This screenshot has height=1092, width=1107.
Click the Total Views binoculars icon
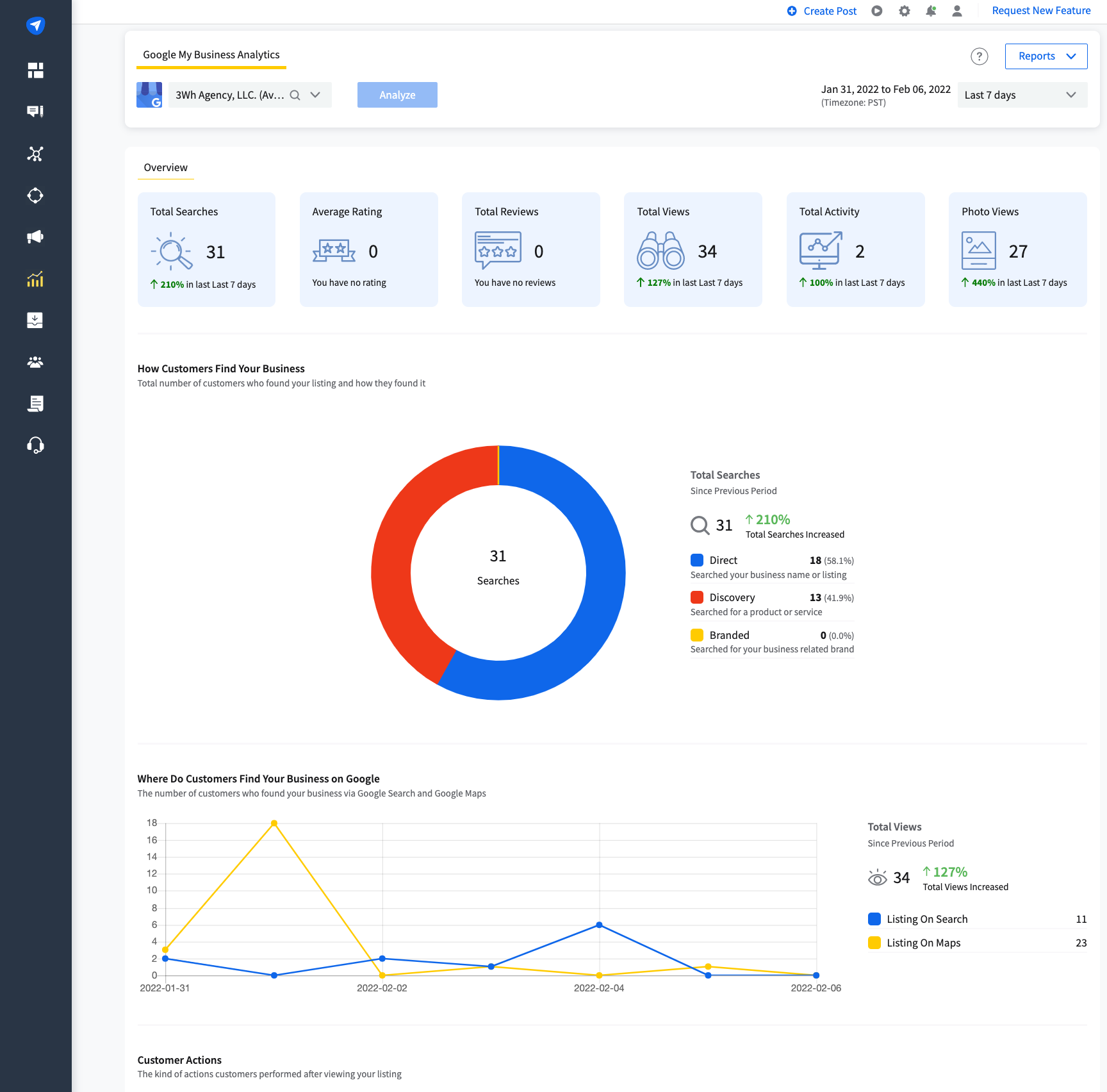660,251
